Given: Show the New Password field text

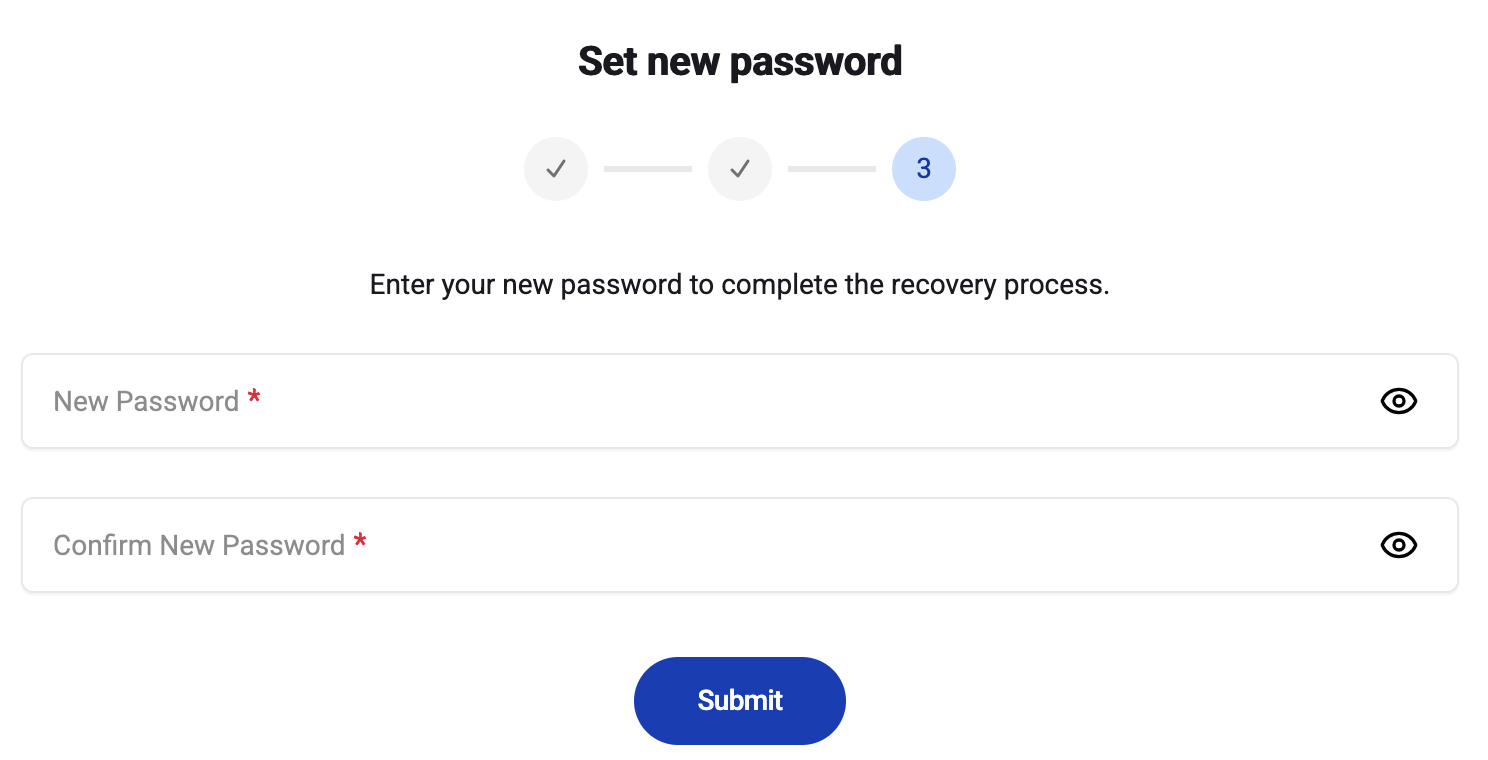Looking at the screenshot, I should [1398, 401].
